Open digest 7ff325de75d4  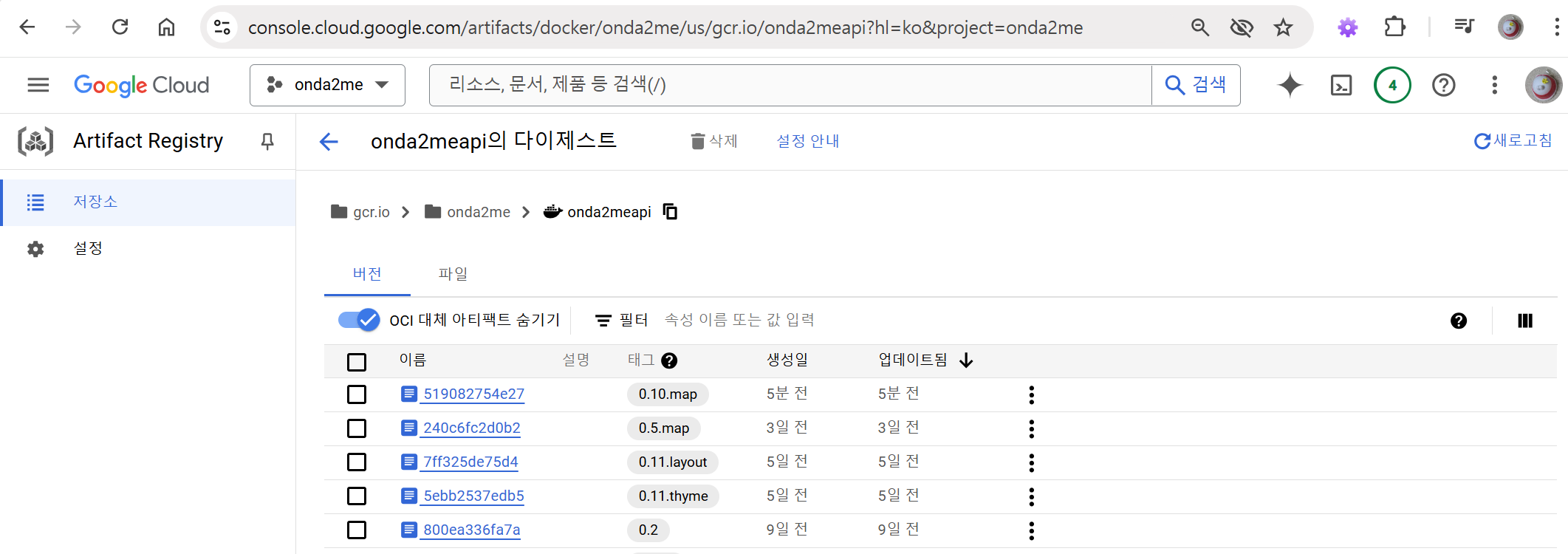(470, 462)
